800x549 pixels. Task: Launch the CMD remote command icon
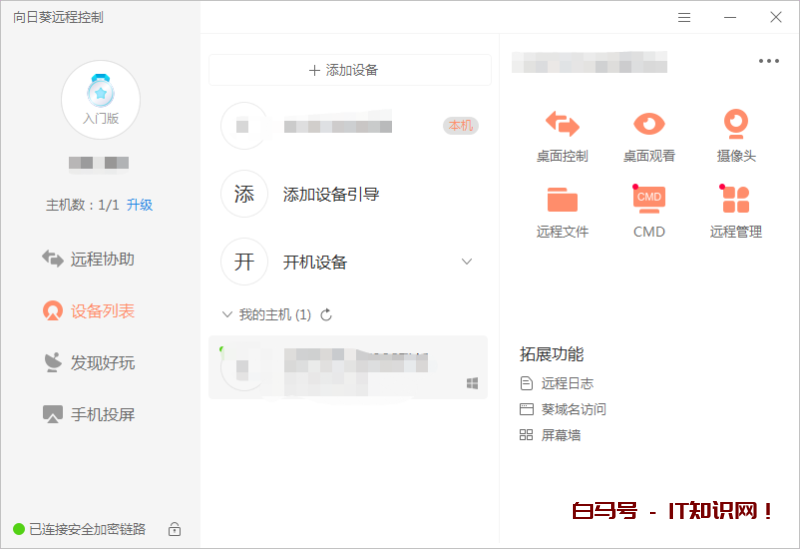(649, 200)
